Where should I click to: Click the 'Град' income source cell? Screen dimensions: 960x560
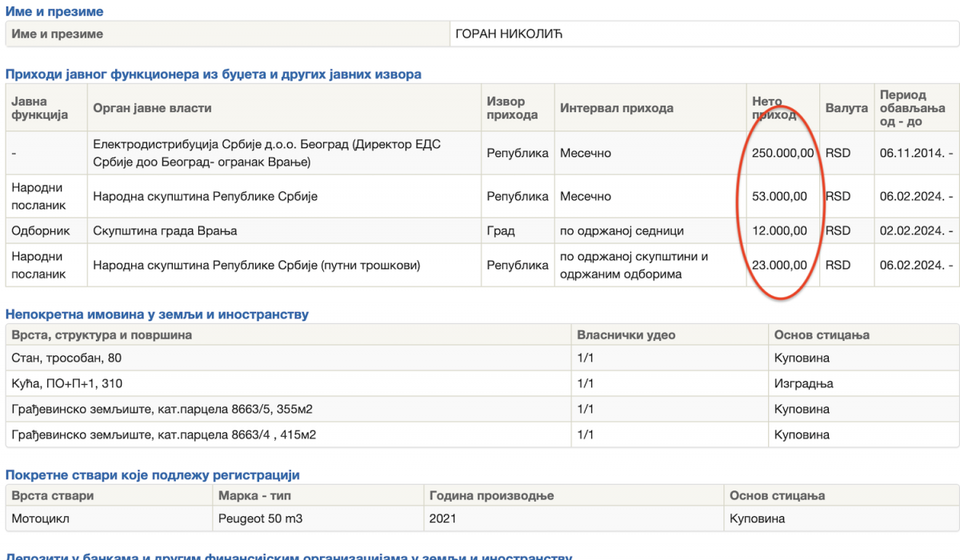(x=518, y=231)
